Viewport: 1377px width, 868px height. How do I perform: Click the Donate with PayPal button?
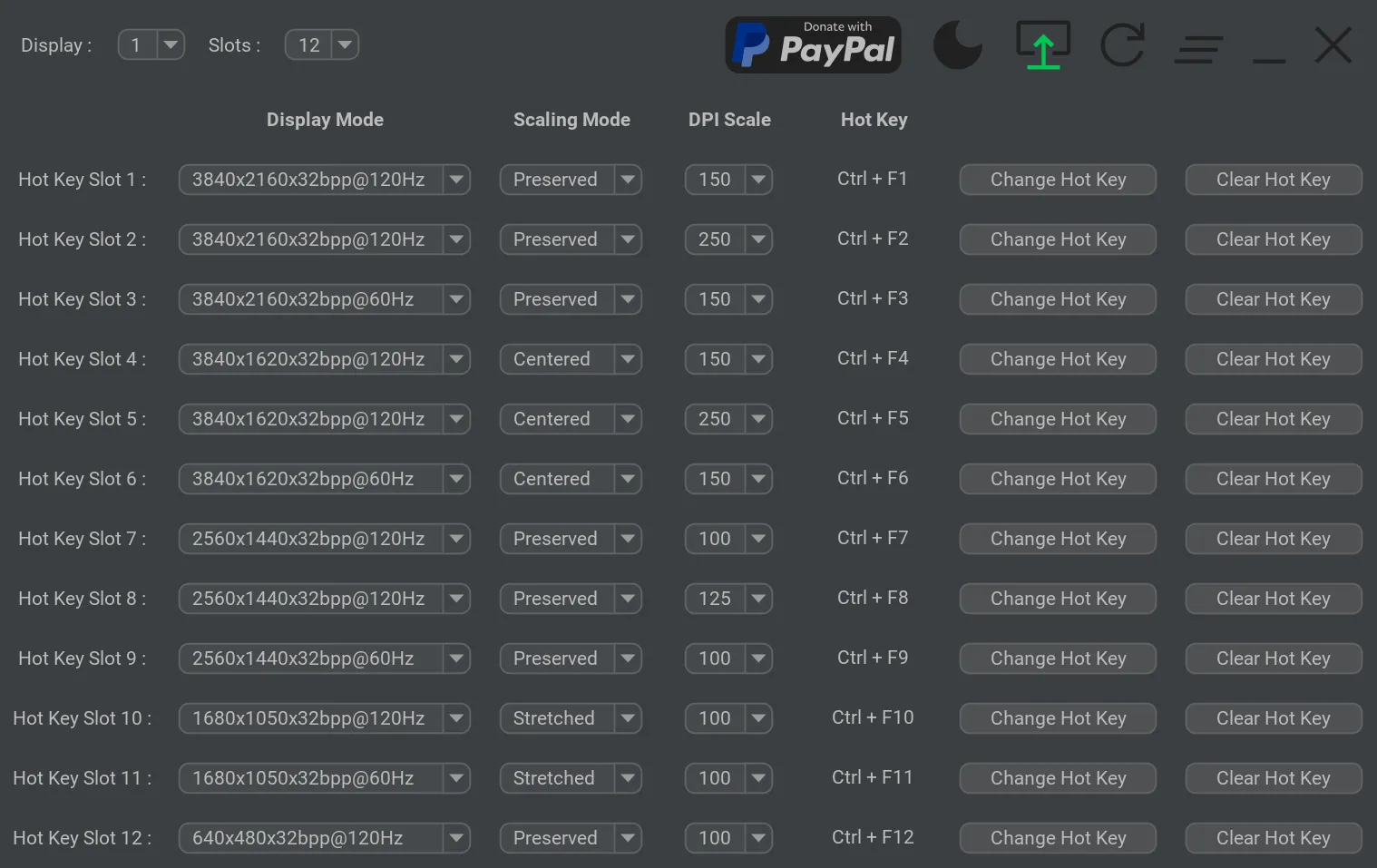812,44
